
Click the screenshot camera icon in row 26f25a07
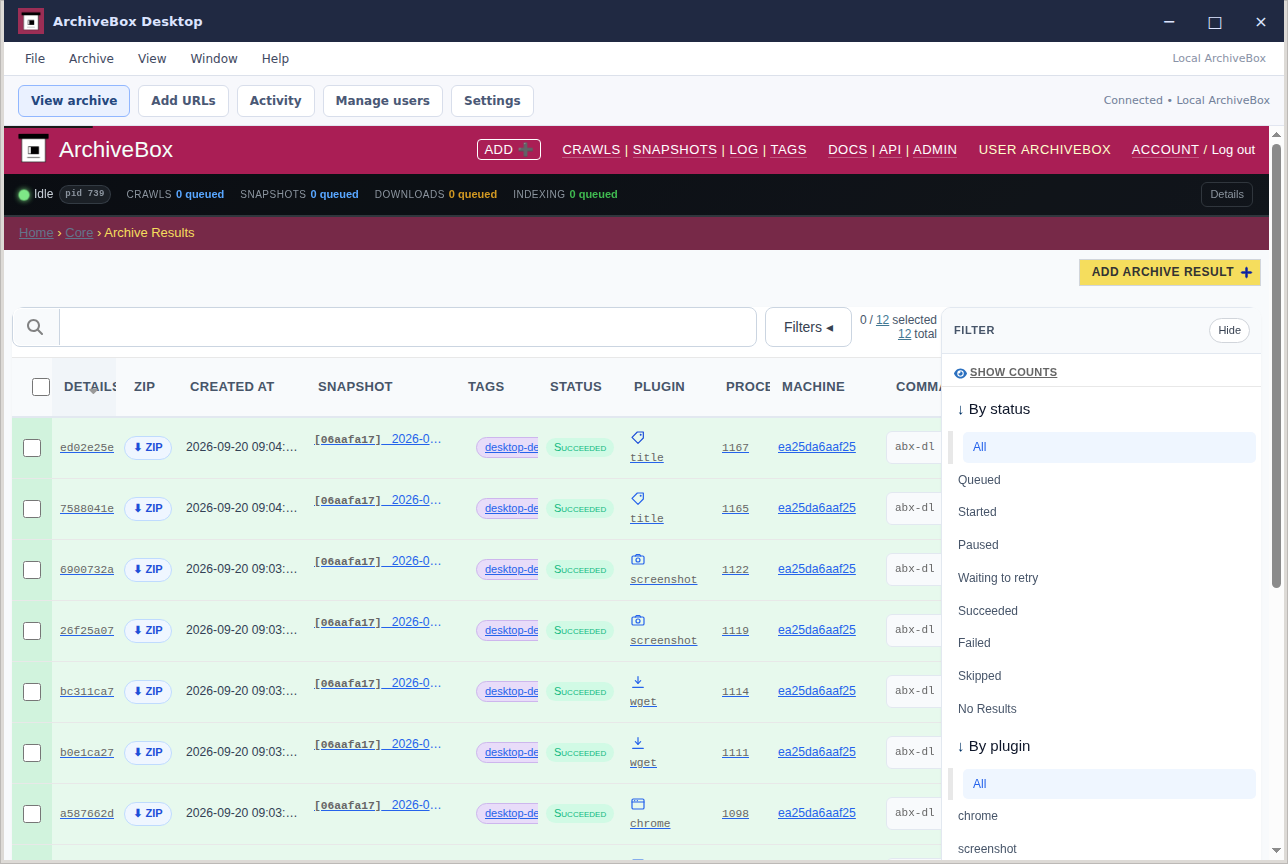(x=638, y=620)
